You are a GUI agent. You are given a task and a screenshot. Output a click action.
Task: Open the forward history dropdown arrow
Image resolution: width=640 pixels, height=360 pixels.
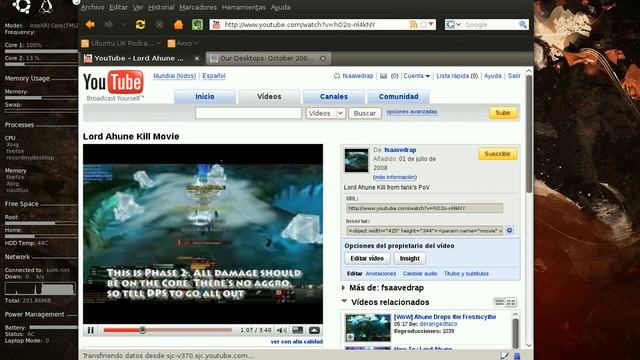tap(124, 25)
